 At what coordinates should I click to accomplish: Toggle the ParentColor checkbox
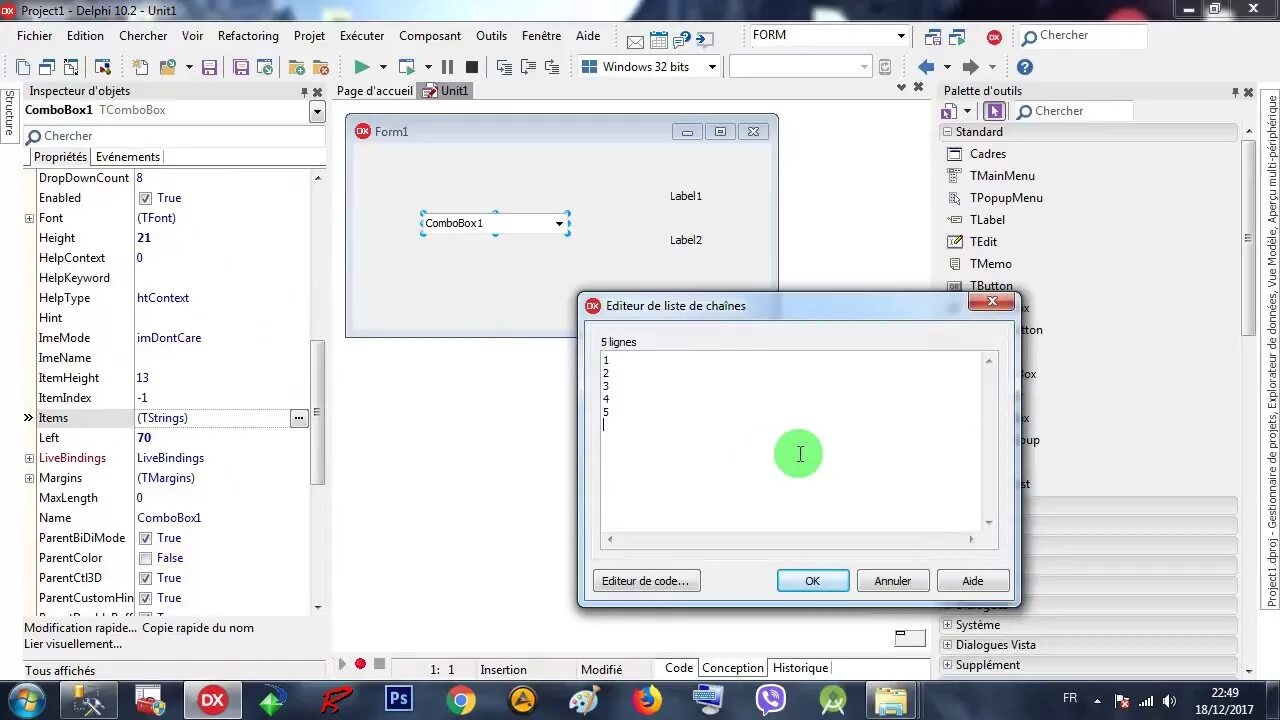point(145,558)
